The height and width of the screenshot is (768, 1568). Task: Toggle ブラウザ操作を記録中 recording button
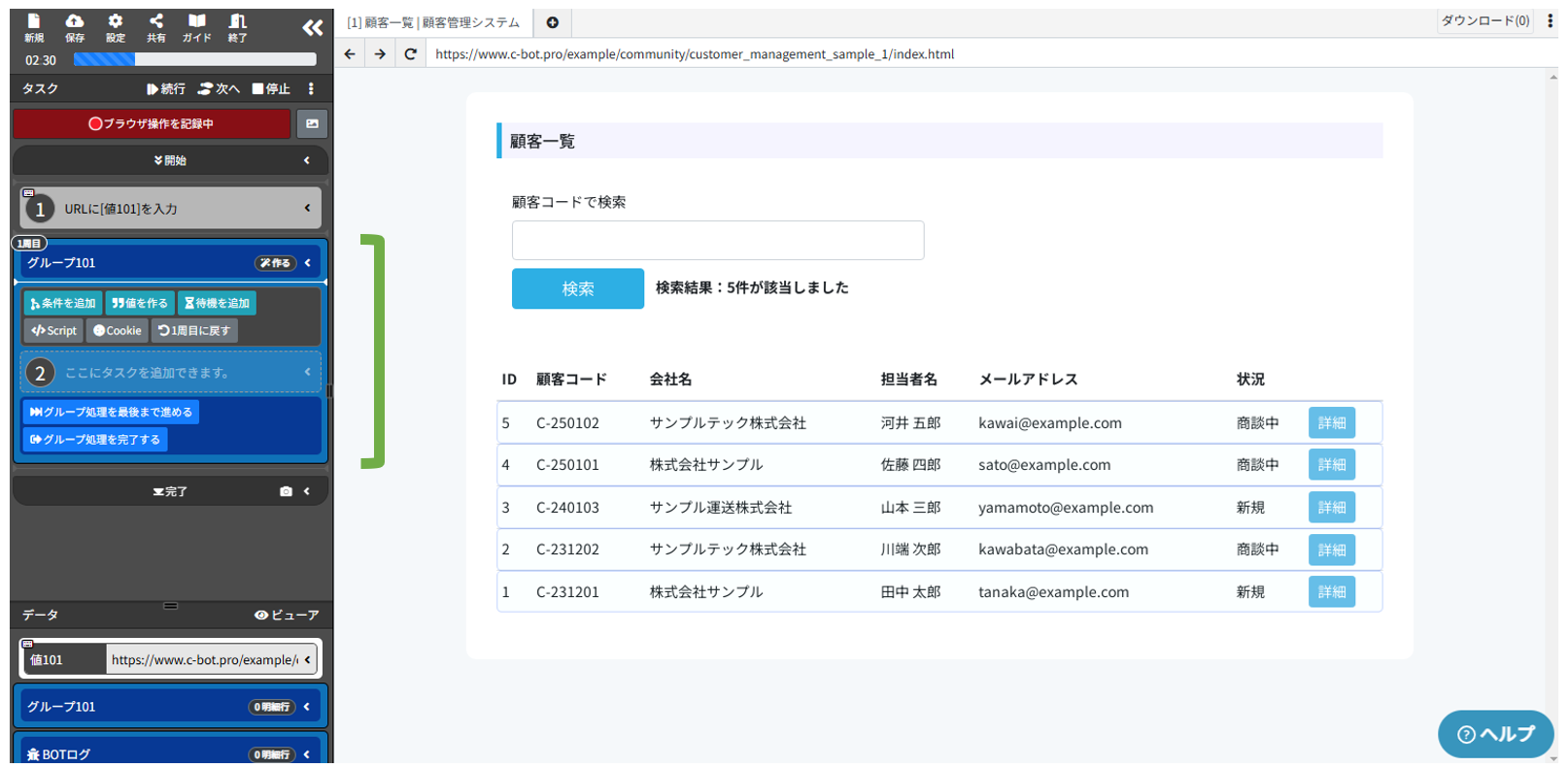(x=152, y=123)
